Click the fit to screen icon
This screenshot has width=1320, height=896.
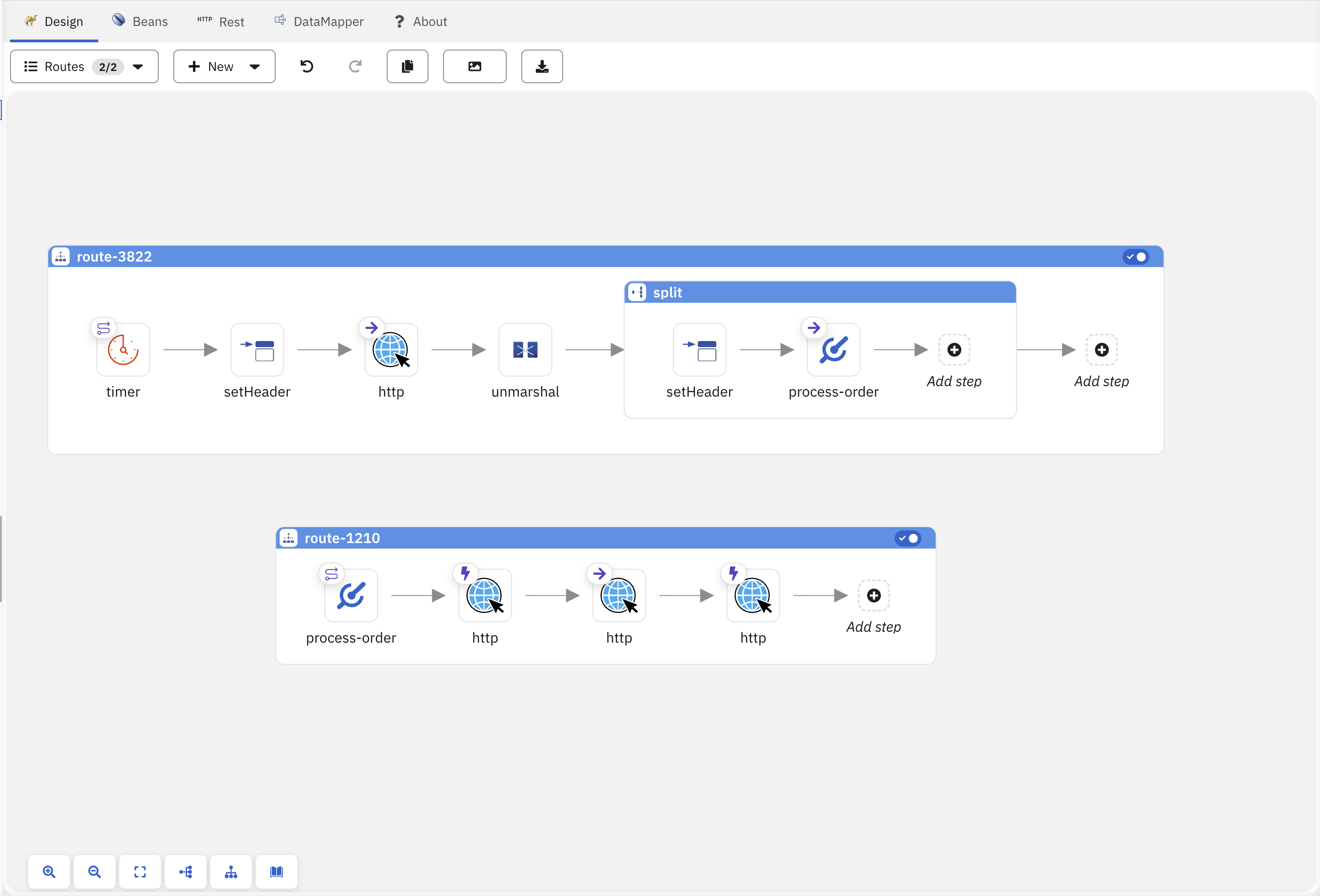tap(140, 872)
